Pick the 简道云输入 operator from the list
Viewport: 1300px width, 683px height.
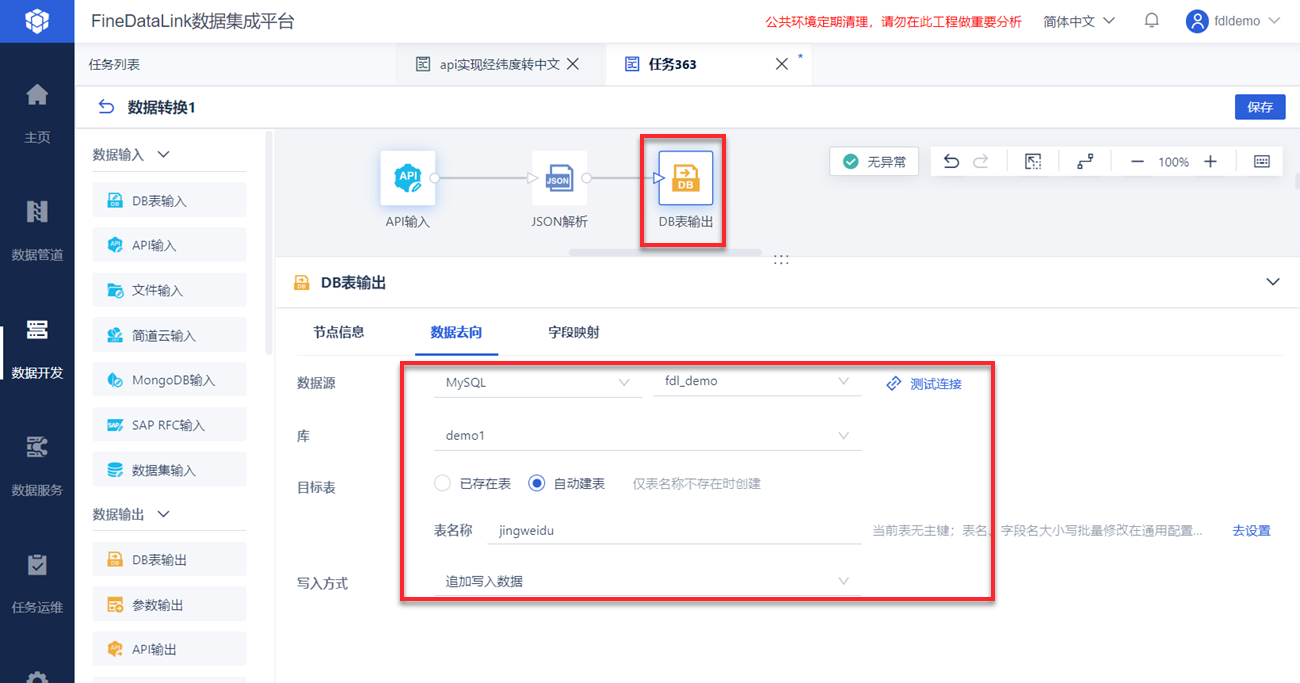pyautogui.click(x=169, y=335)
